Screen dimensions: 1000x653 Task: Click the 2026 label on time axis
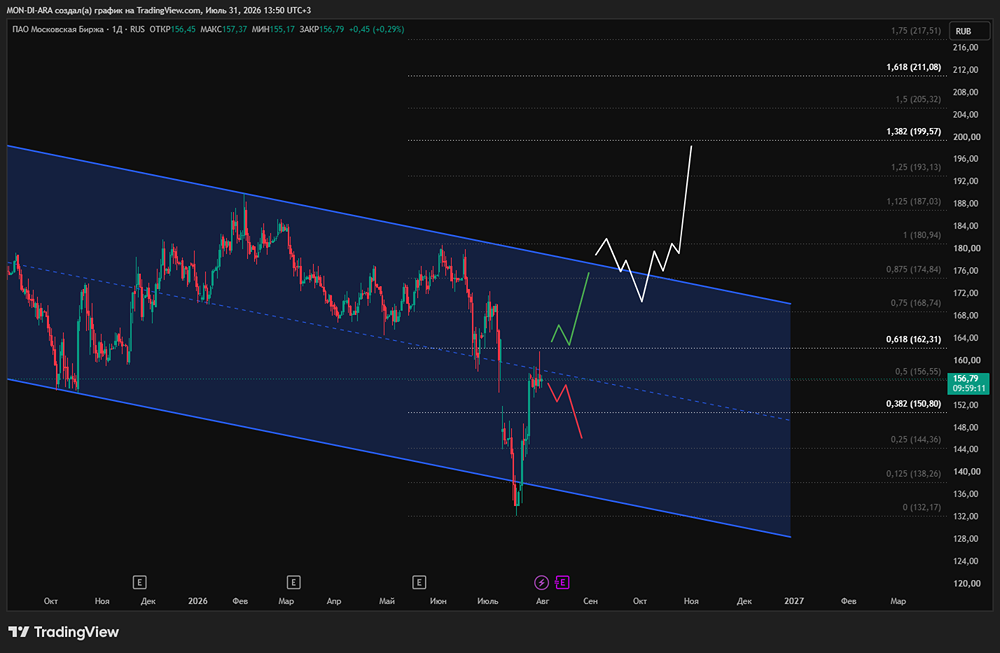click(198, 601)
